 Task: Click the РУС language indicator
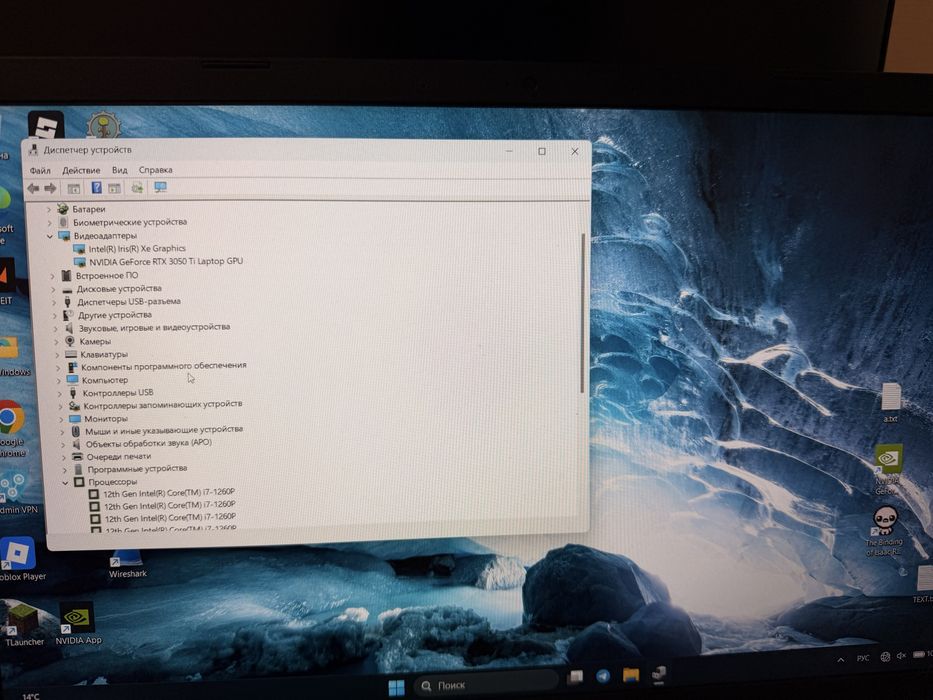863,658
